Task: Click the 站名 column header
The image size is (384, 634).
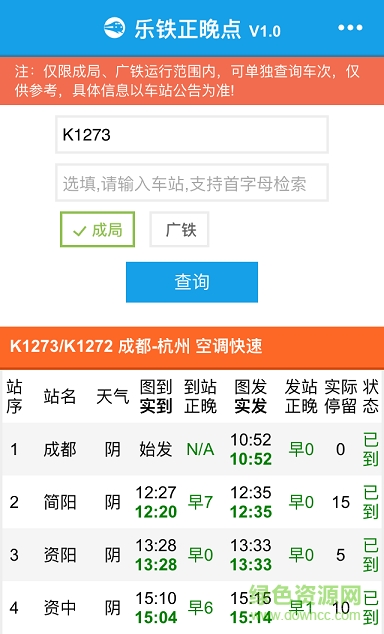Action: [x=60, y=396]
